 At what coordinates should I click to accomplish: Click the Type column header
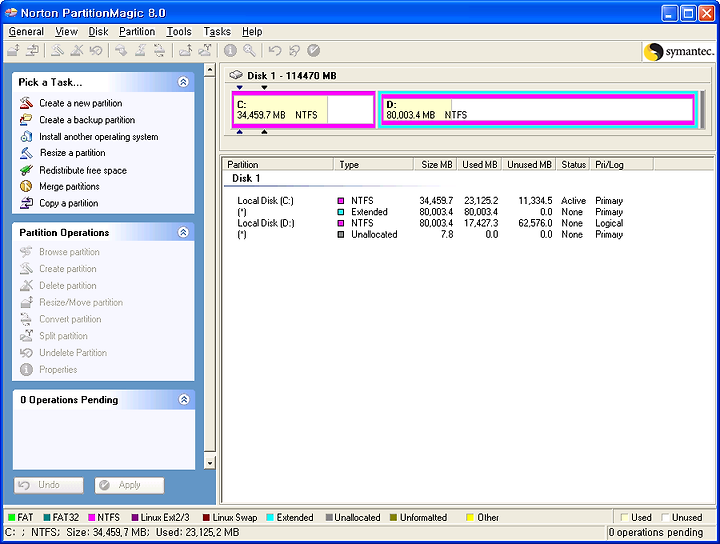coord(374,164)
